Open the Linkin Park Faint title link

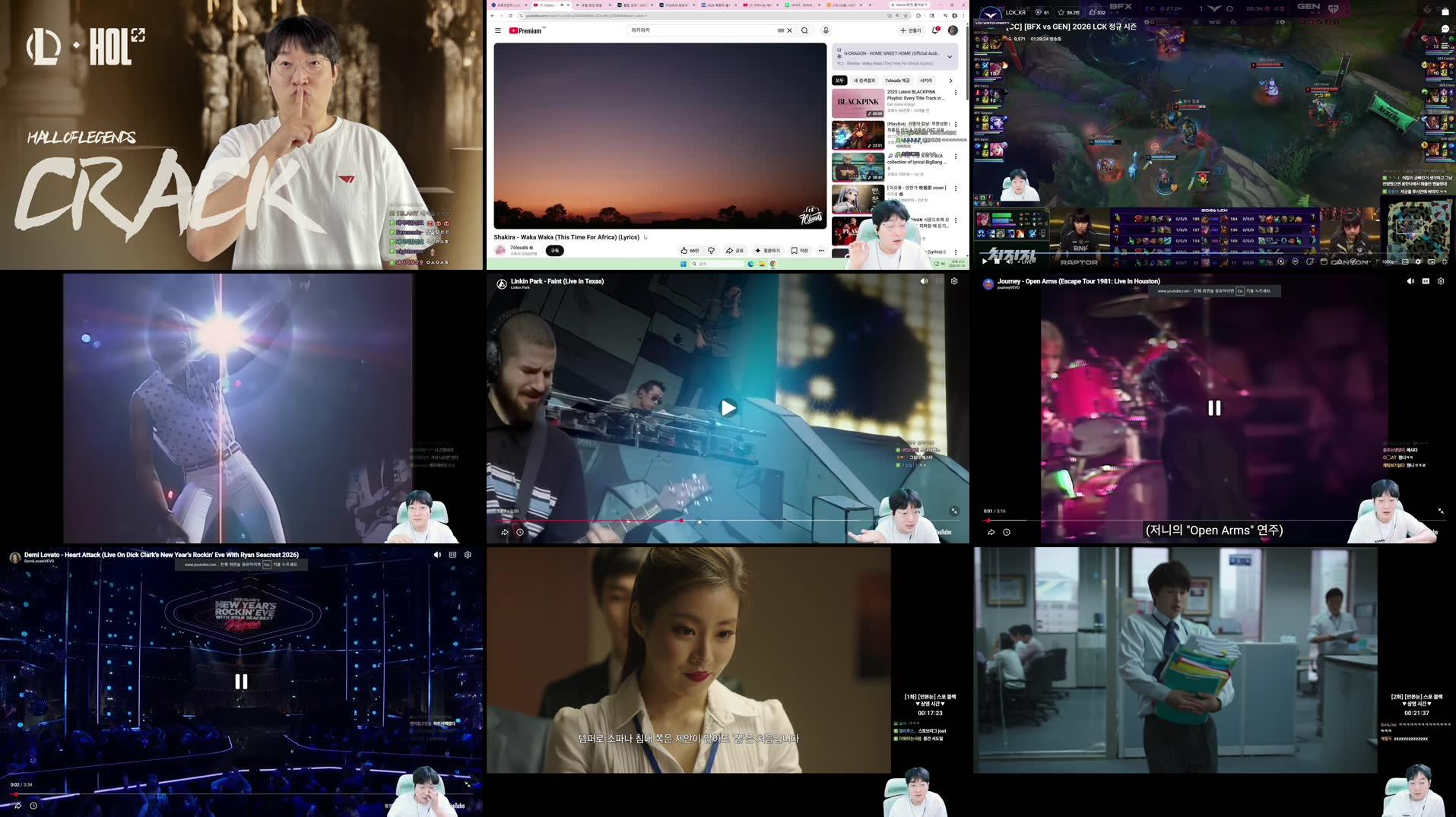point(557,281)
